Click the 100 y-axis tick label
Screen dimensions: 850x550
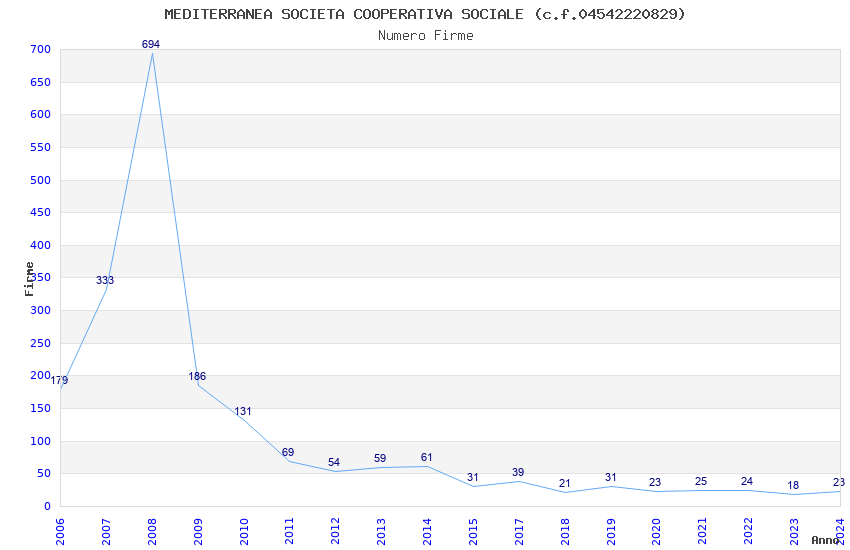tap(41, 442)
